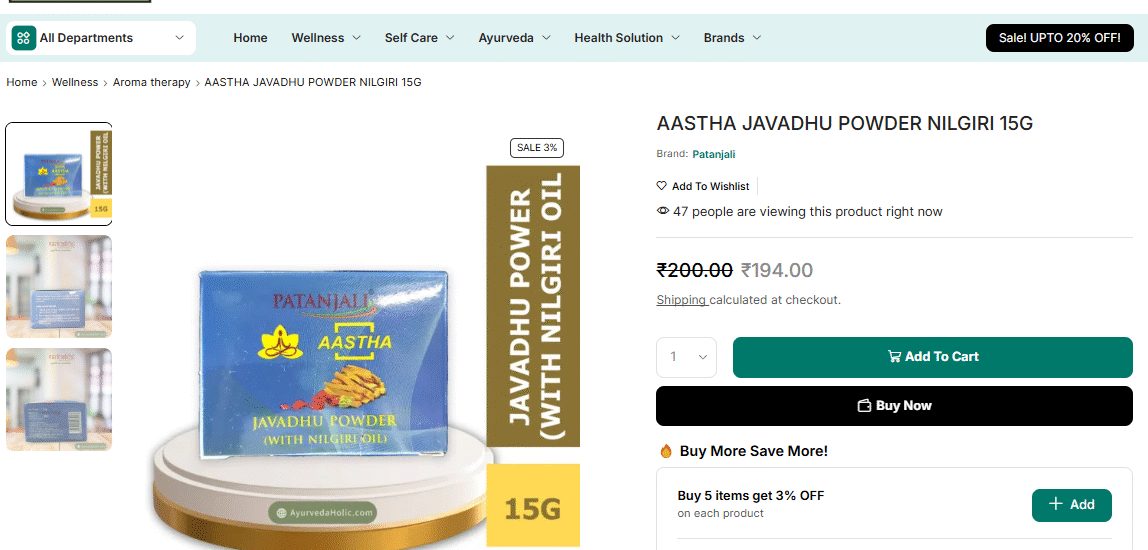Expand the Wellness menu
Screen dimensions: 1148x550
pyautogui.click(x=326, y=38)
